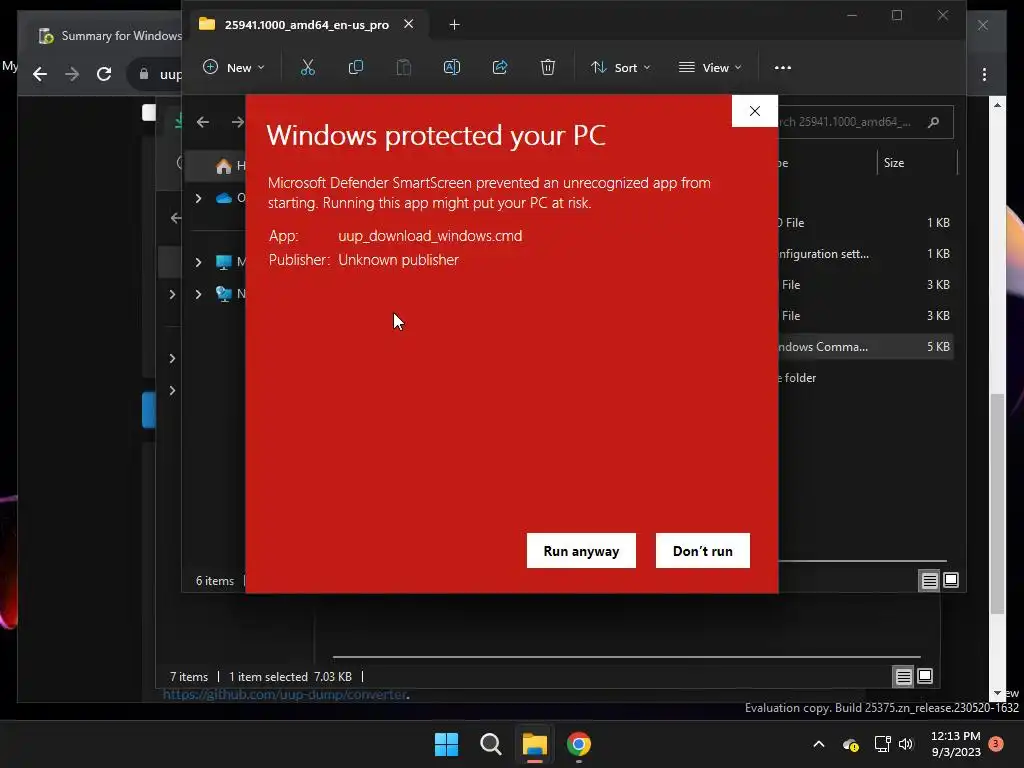
Task: Open the Sort dropdown
Action: point(620,67)
